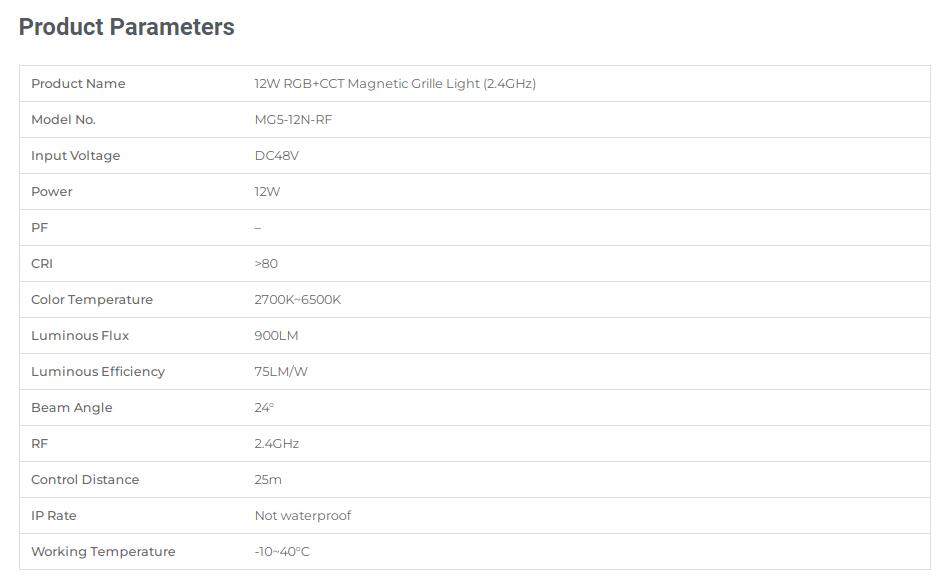
Task: Click the Not waterproof IP value
Action: tap(303, 515)
